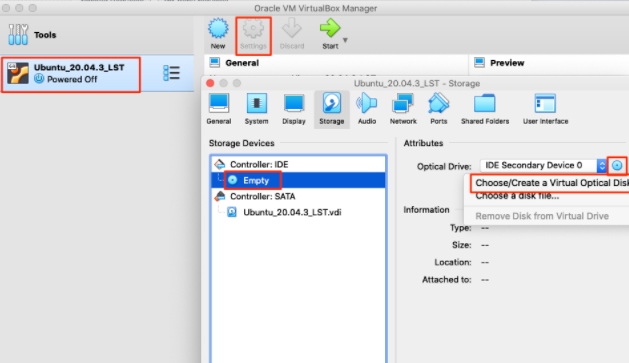Click the Ubuntu VM OS icon

pyautogui.click(x=18, y=73)
